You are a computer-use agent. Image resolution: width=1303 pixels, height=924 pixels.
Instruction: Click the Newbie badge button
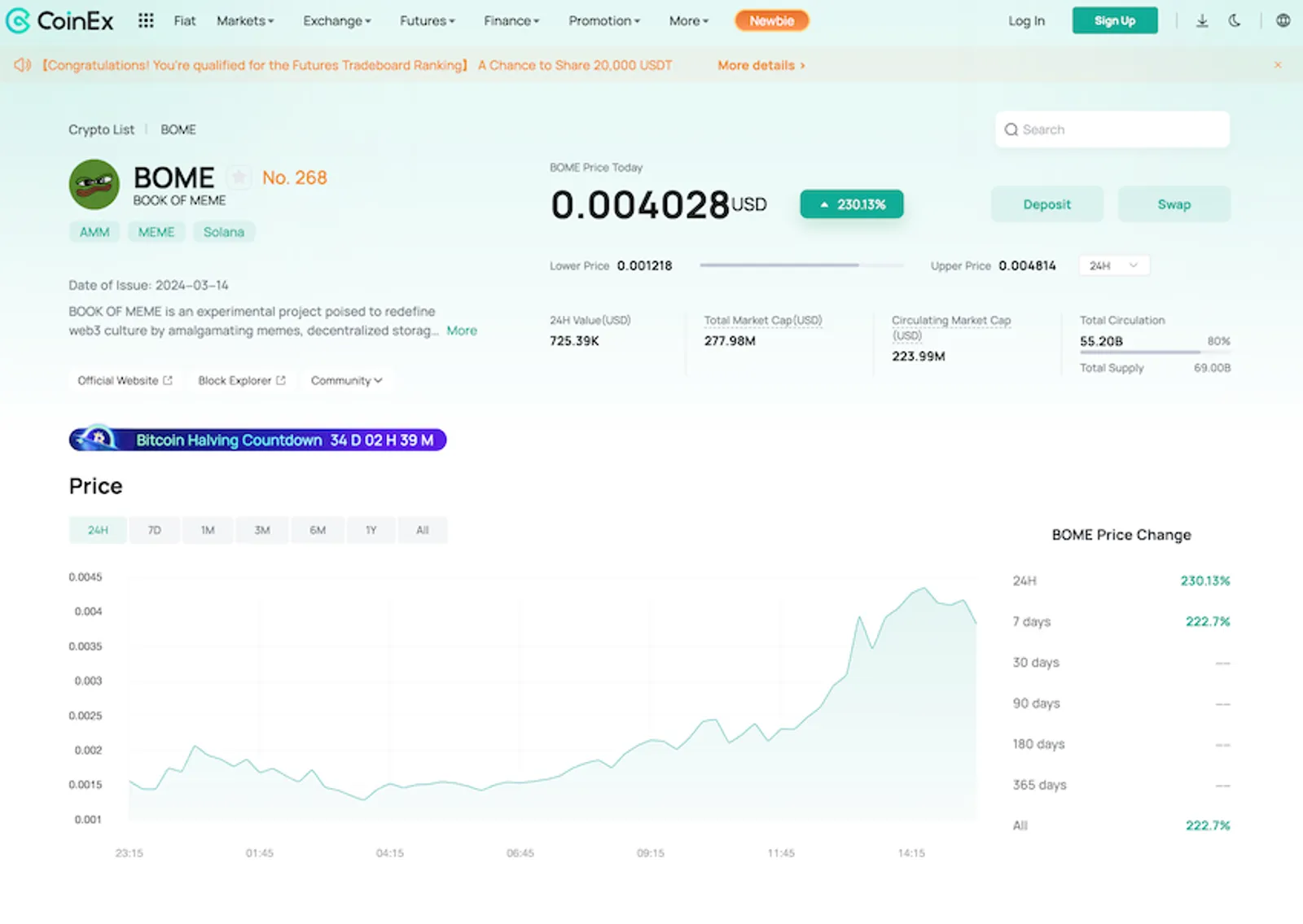(x=772, y=21)
